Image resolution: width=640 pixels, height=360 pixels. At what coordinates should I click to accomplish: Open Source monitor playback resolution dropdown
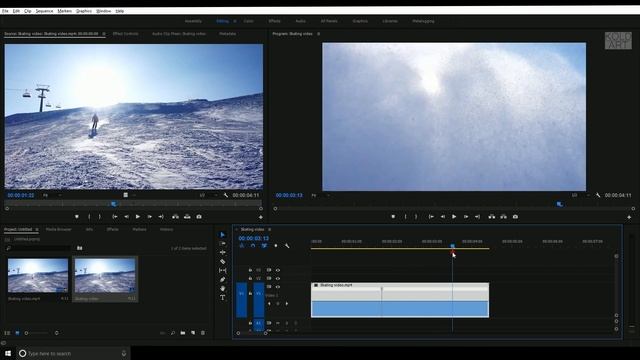pyautogui.click(x=209, y=196)
